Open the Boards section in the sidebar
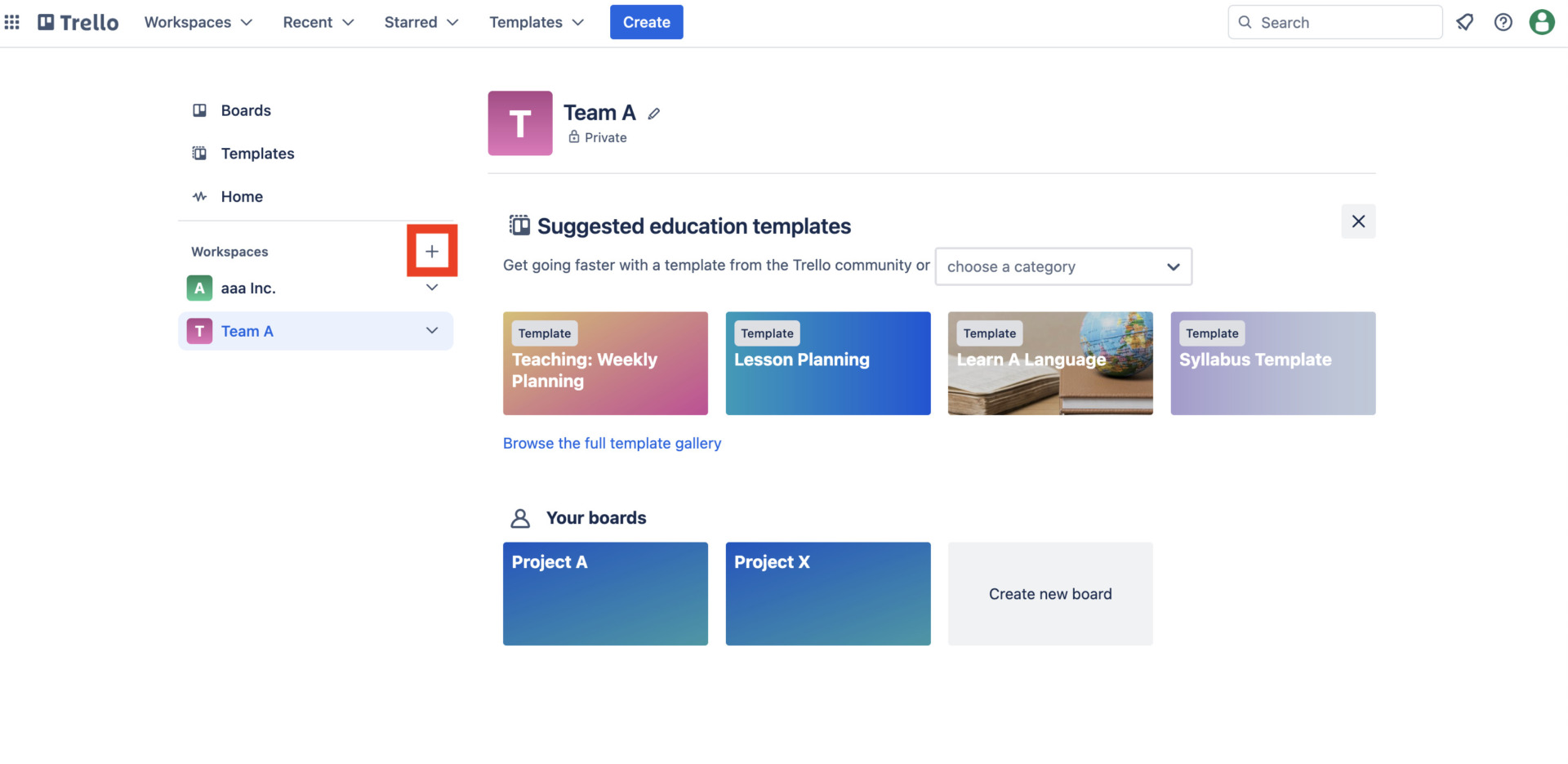The width and height of the screenshot is (1568, 764). point(245,110)
